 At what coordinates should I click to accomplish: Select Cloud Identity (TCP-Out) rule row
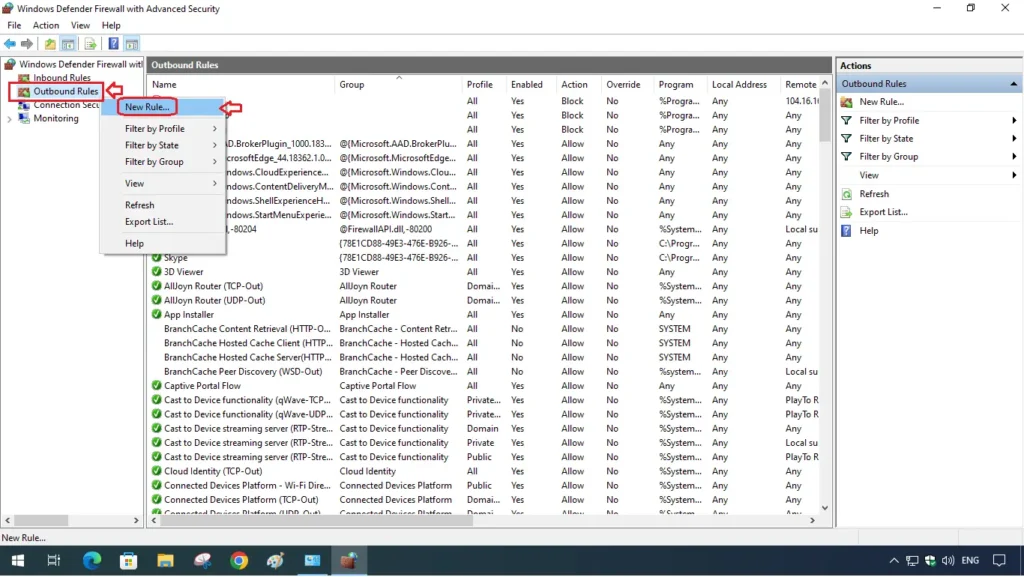click(484, 471)
